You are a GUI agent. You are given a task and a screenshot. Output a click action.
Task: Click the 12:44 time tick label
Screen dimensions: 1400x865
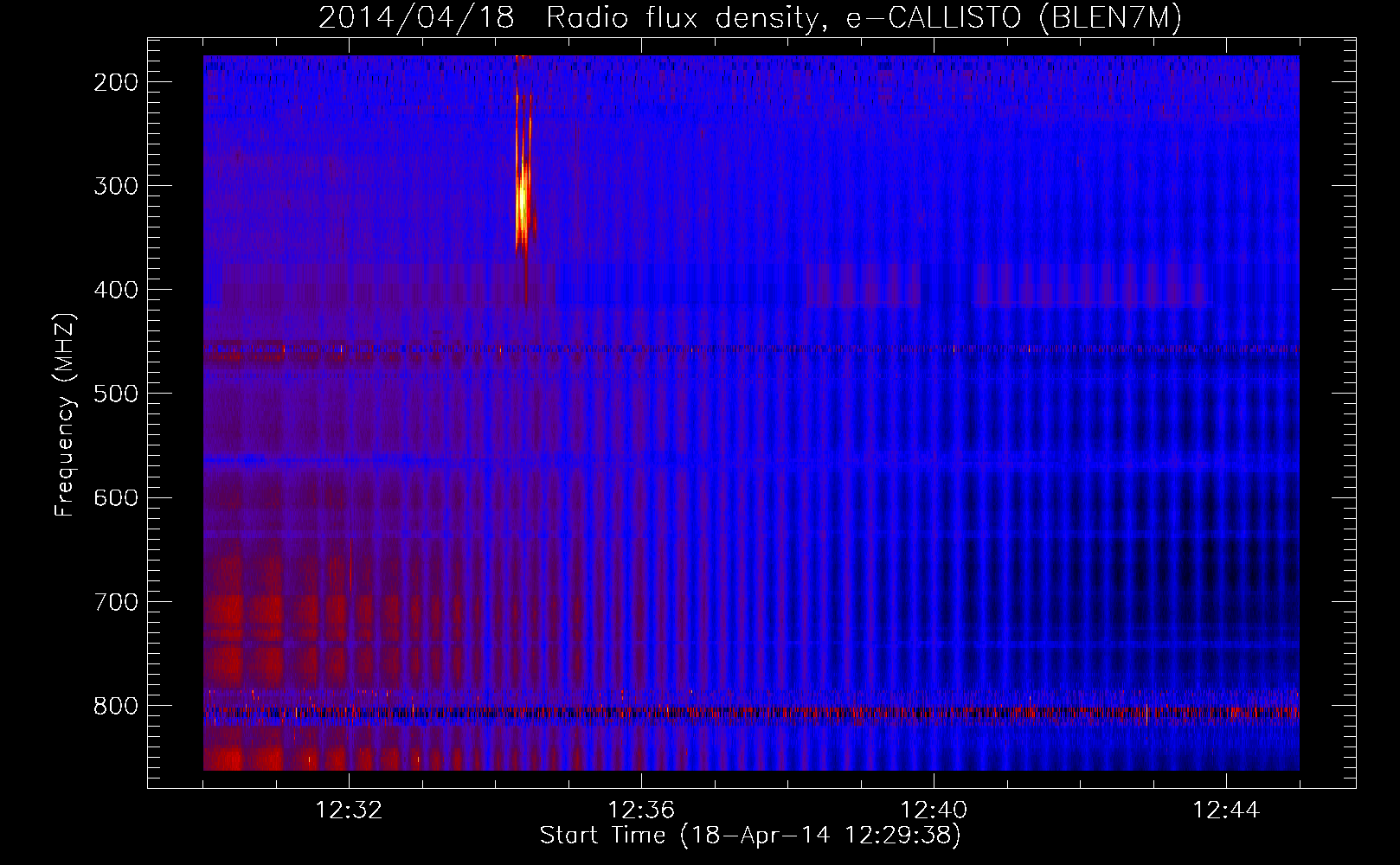pos(1226,810)
